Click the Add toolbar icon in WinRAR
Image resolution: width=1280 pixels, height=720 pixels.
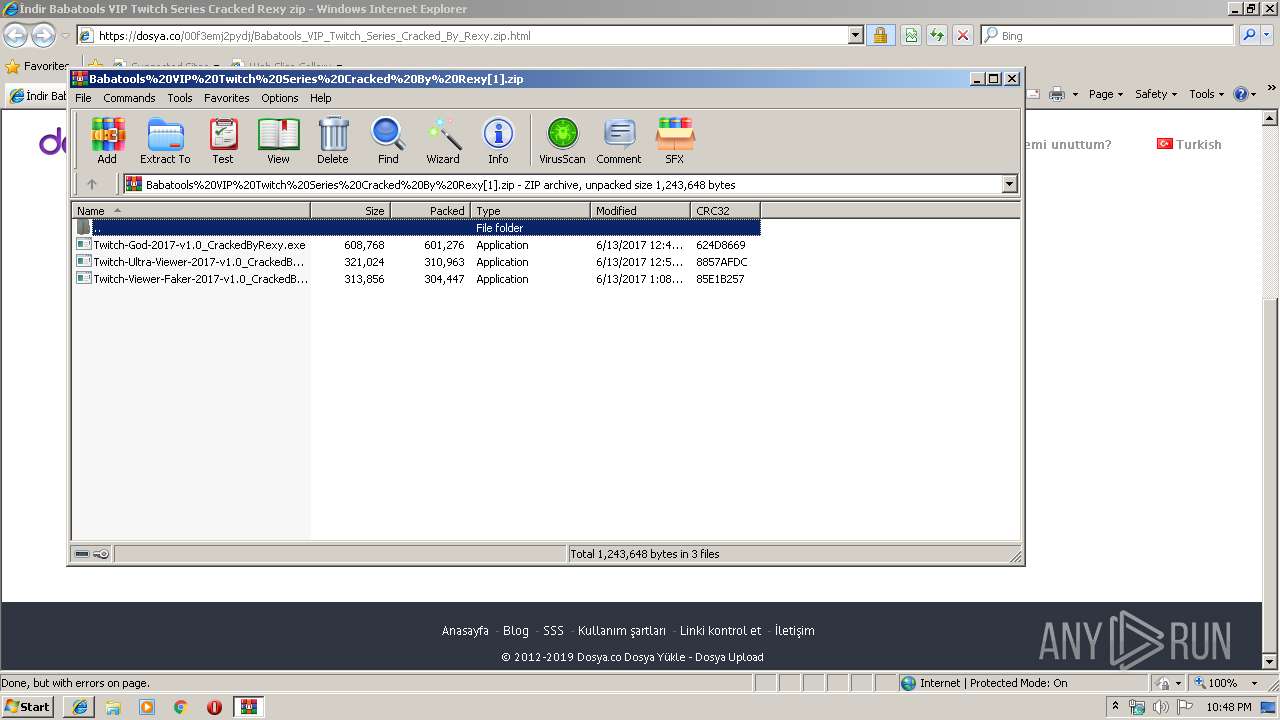107,141
